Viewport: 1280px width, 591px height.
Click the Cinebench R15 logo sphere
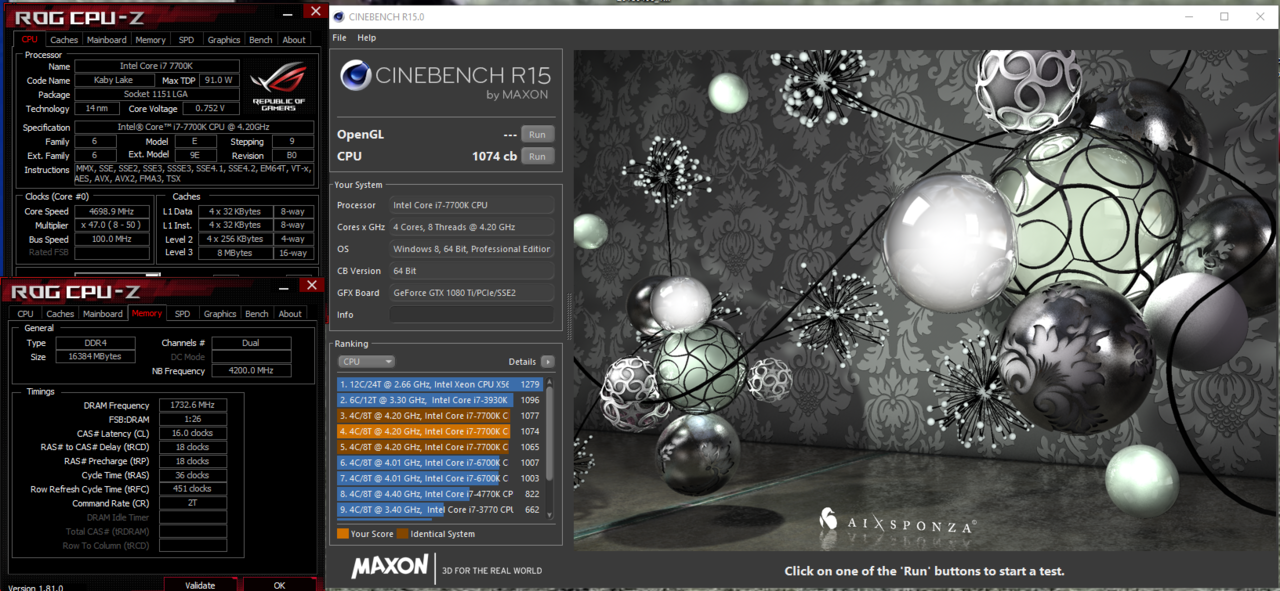(355, 76)
